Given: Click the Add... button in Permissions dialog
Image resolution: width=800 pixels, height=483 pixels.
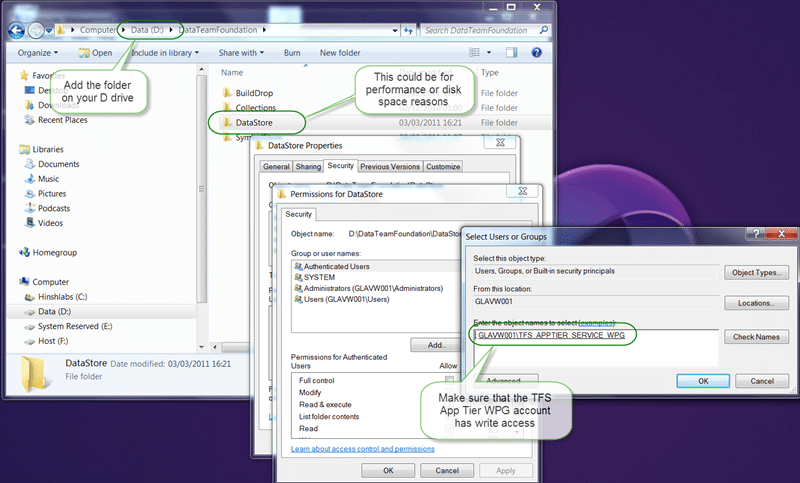Looking at the screenshot, I should coord(436,345).
